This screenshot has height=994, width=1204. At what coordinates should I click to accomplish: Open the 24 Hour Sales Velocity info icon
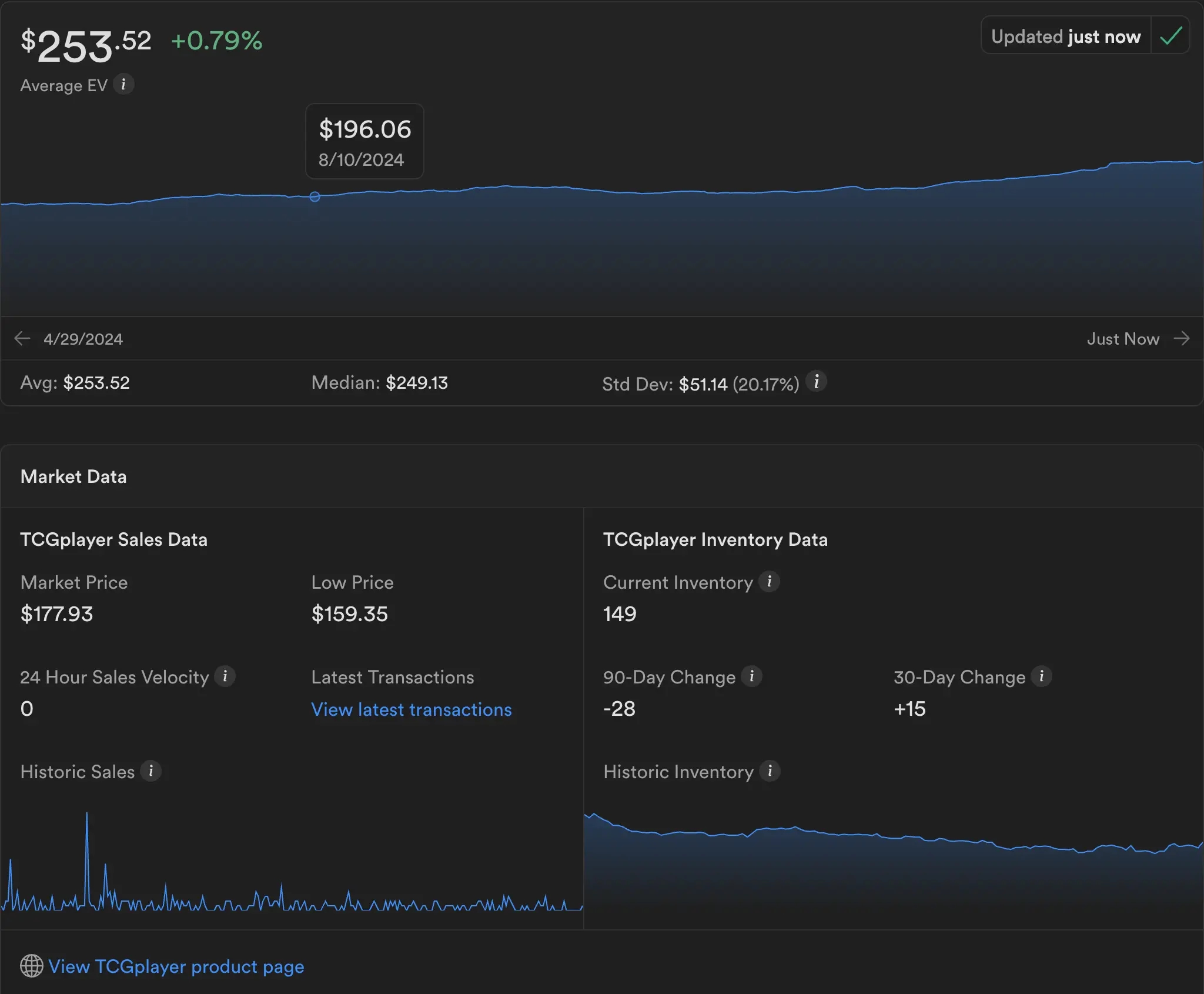(225, 676)
